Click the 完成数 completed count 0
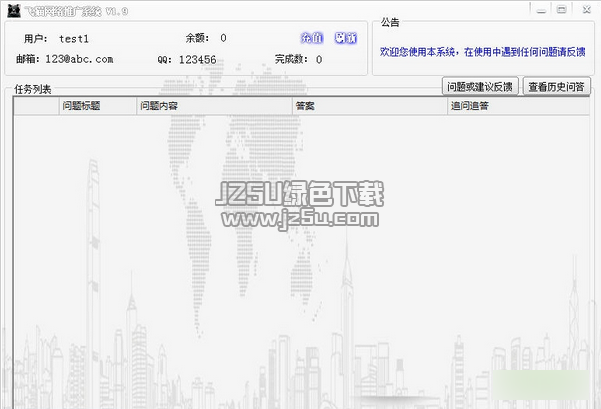 pos(319,59)
